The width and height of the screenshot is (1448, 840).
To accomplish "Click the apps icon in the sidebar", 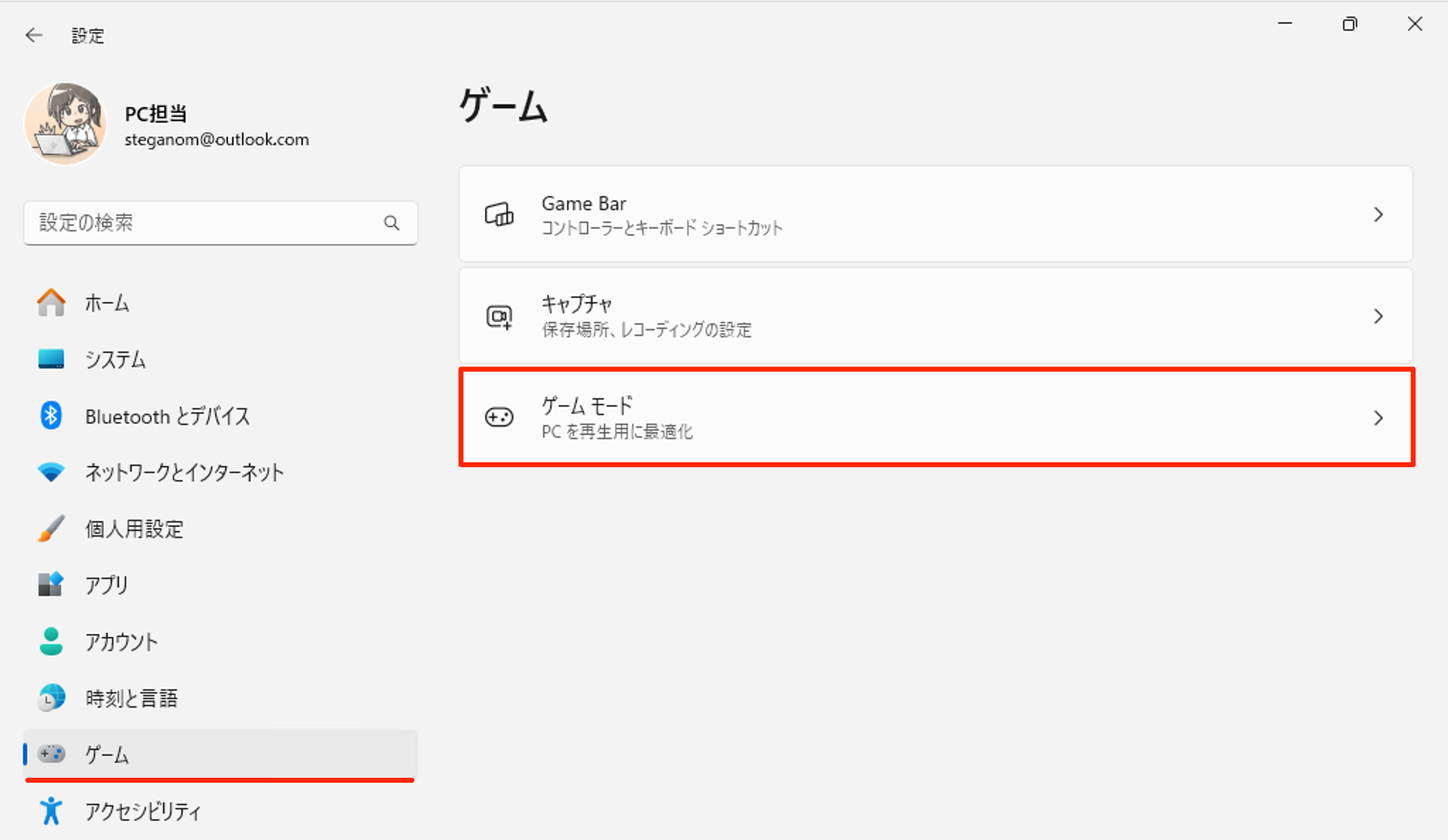I will 50,585.
